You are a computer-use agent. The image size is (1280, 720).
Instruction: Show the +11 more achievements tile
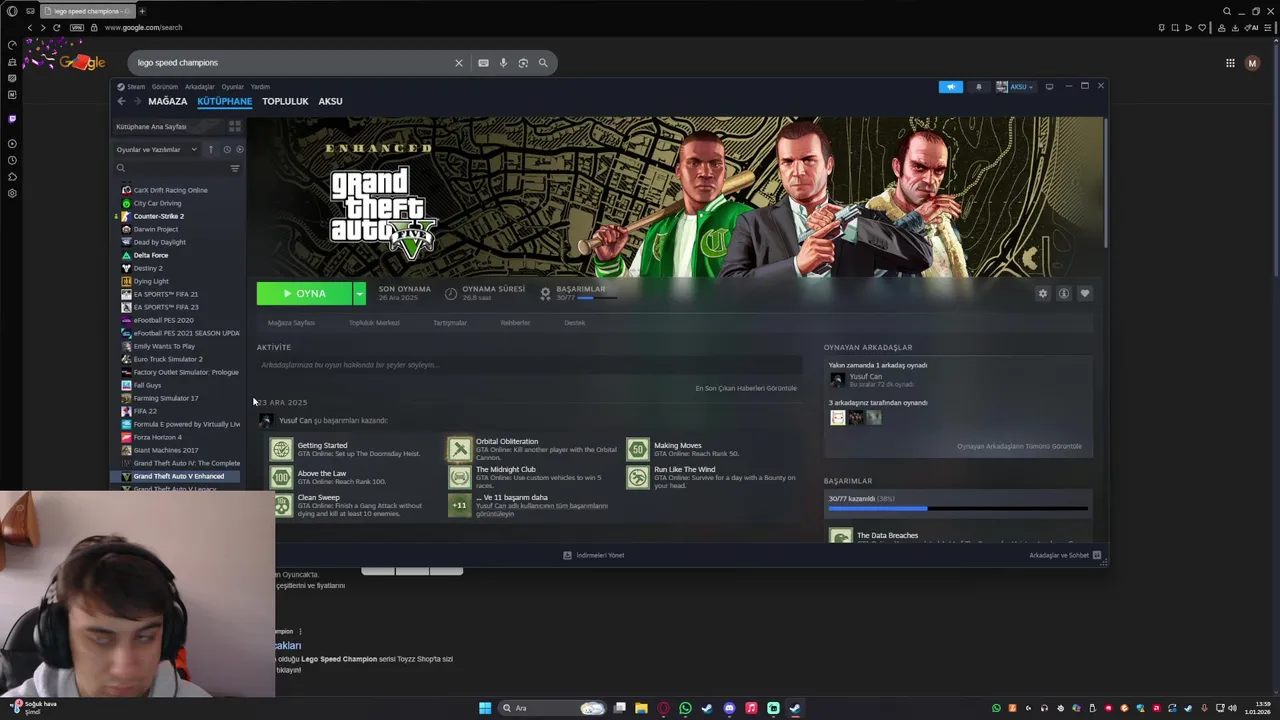click(x=459, y=505)
